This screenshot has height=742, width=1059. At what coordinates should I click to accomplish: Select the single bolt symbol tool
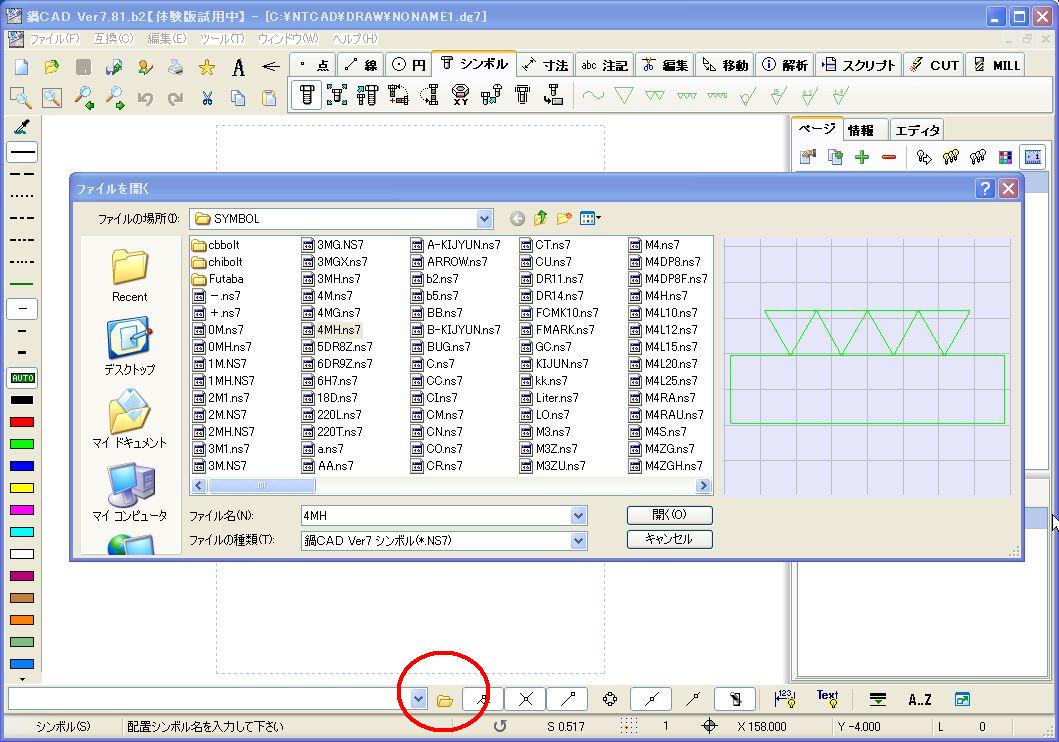(x=307, y=95)
